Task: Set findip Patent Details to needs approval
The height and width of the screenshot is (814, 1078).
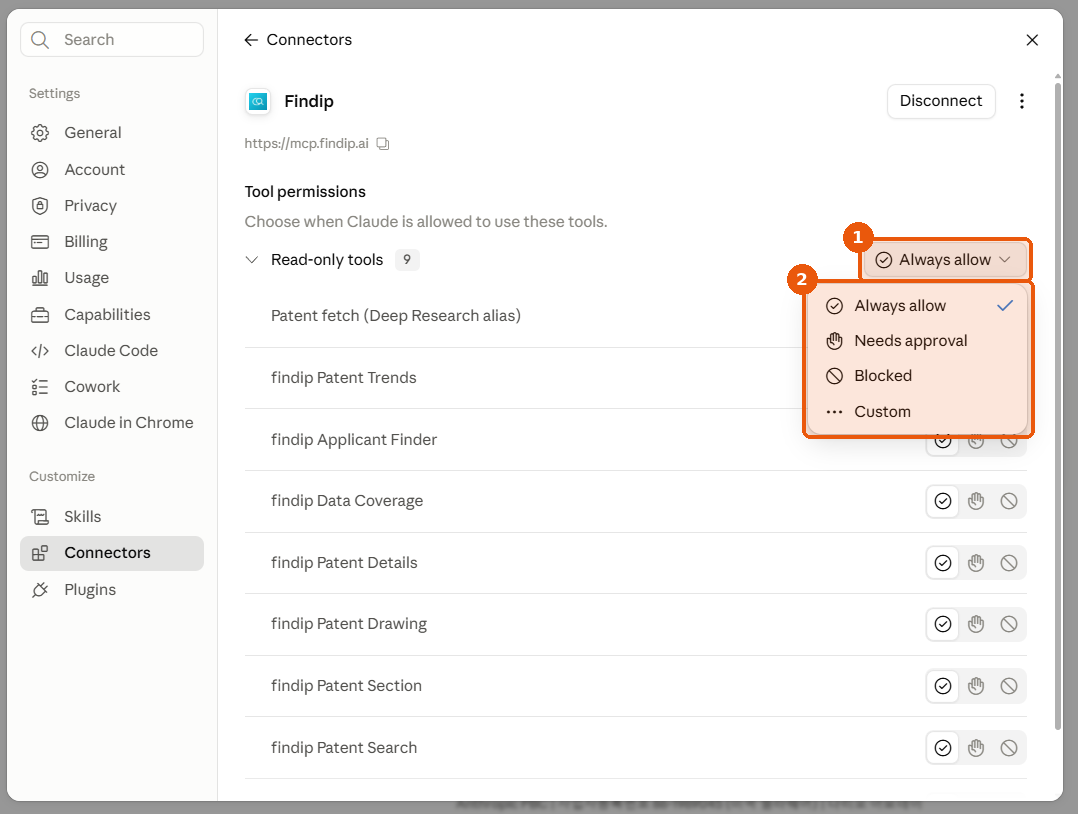Action: point(976,563)
